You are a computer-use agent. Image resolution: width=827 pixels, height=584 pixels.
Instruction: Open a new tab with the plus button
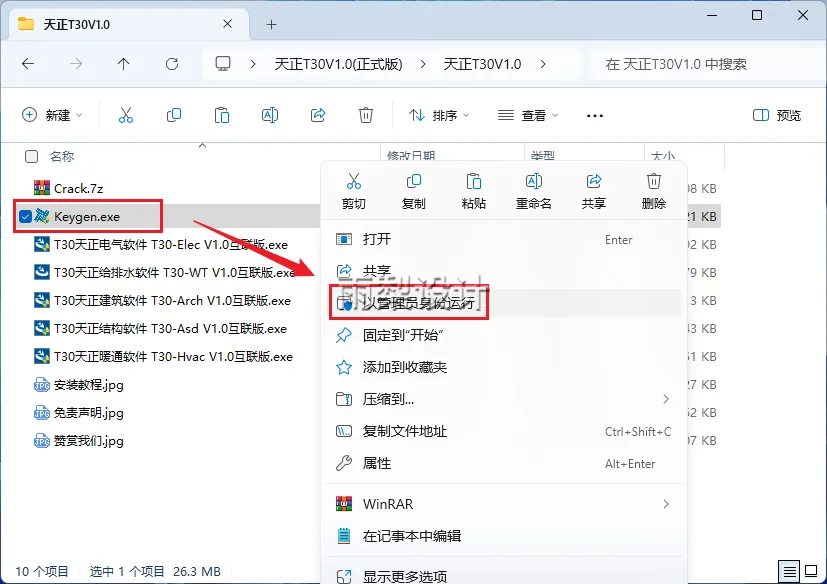pos(271,24)
